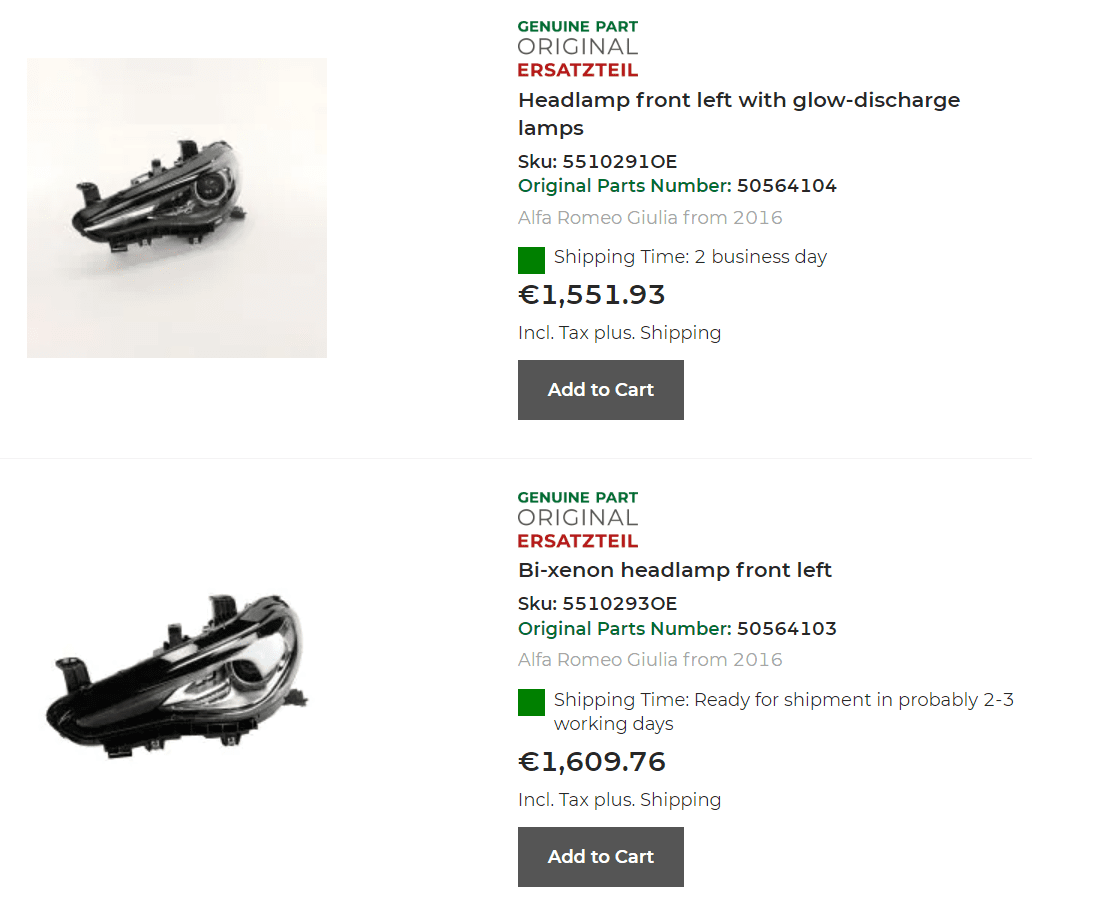Click the green stock indicator beside "2-3 working days"

pos(531,702)
